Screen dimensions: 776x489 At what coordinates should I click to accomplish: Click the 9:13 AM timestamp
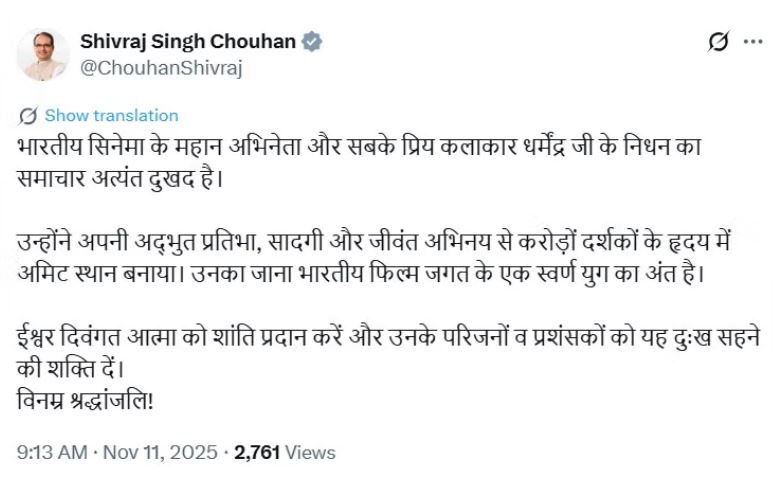pyautogui.click(x=52, y=453)
